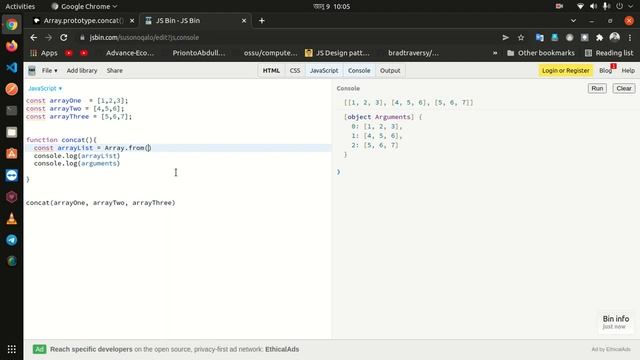Open Chrome profile avatar

tap(614, 38)
